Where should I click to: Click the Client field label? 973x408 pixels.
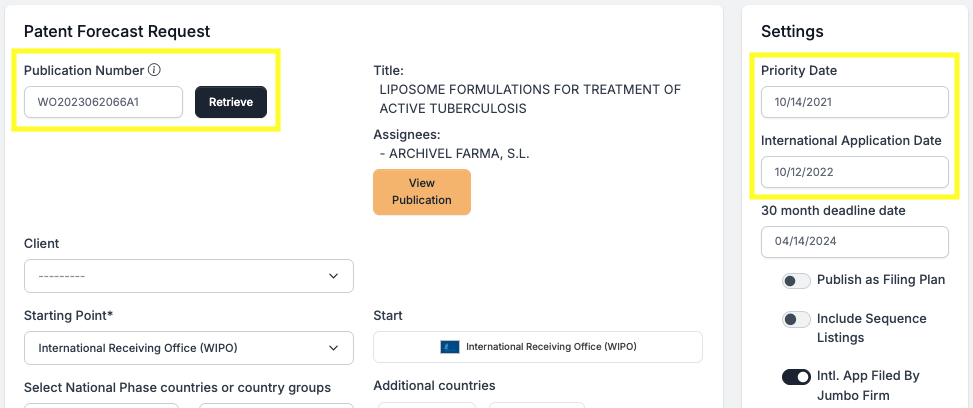[41, 243]
